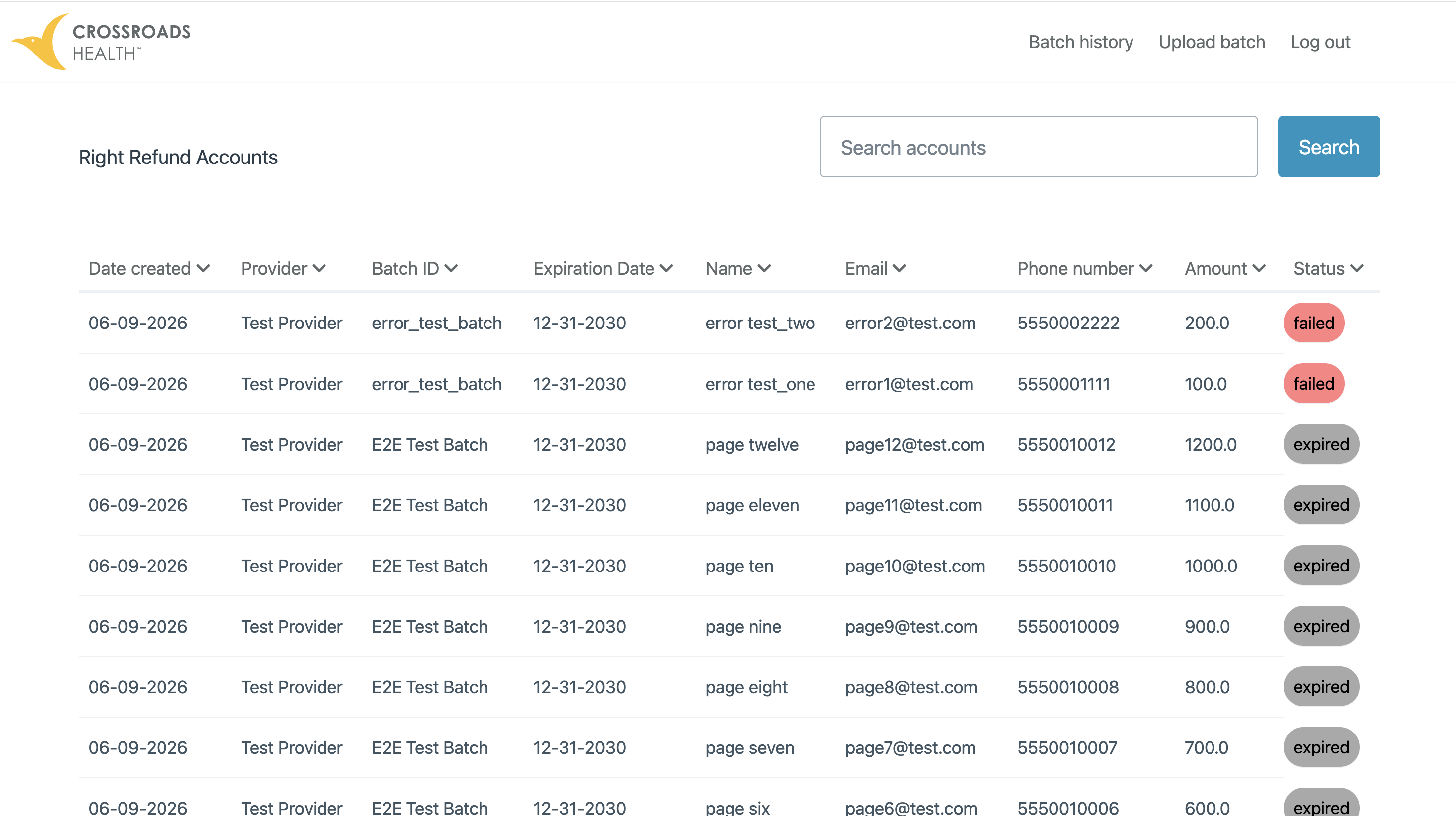
Task: Click name cell page eight
Action: (x=746, y=687)
